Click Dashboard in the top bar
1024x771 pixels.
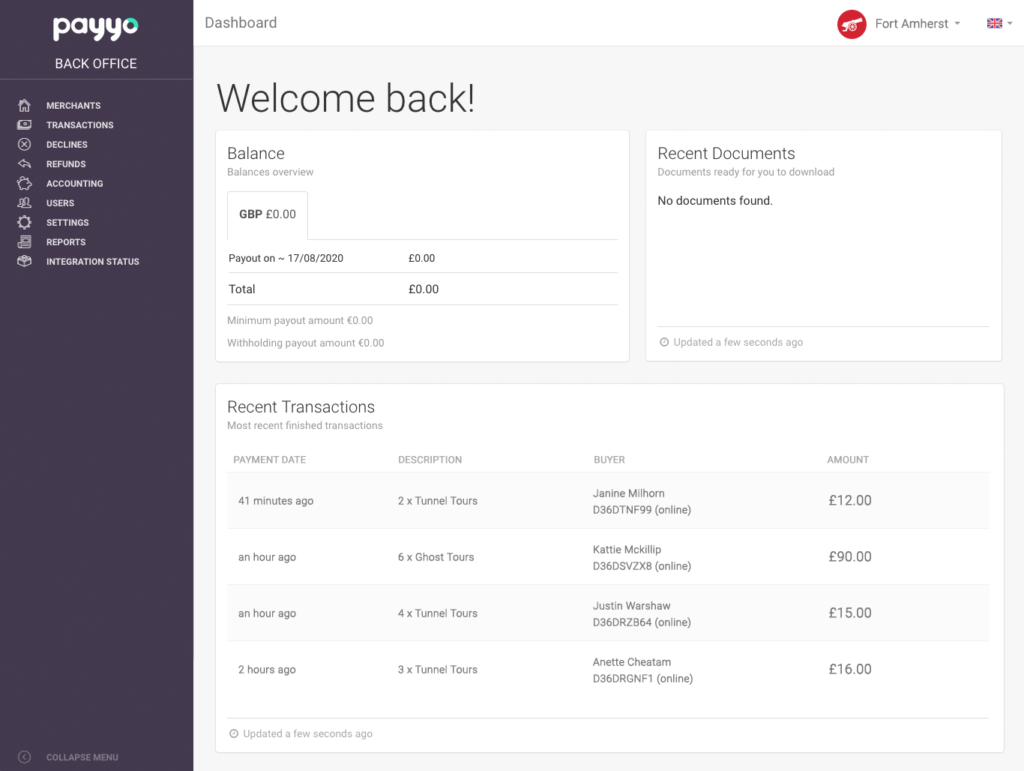click(x=240, y=22)
